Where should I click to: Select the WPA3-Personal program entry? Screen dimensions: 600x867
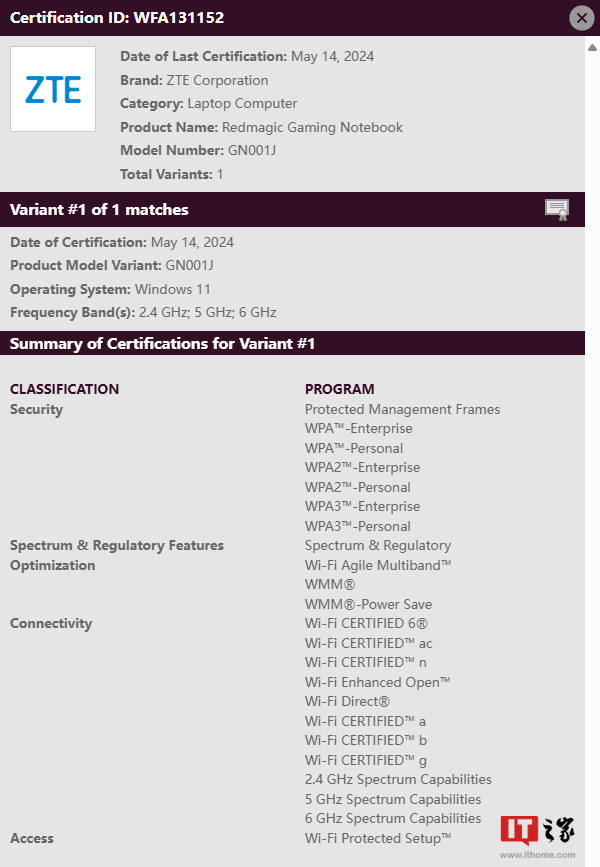358,526
